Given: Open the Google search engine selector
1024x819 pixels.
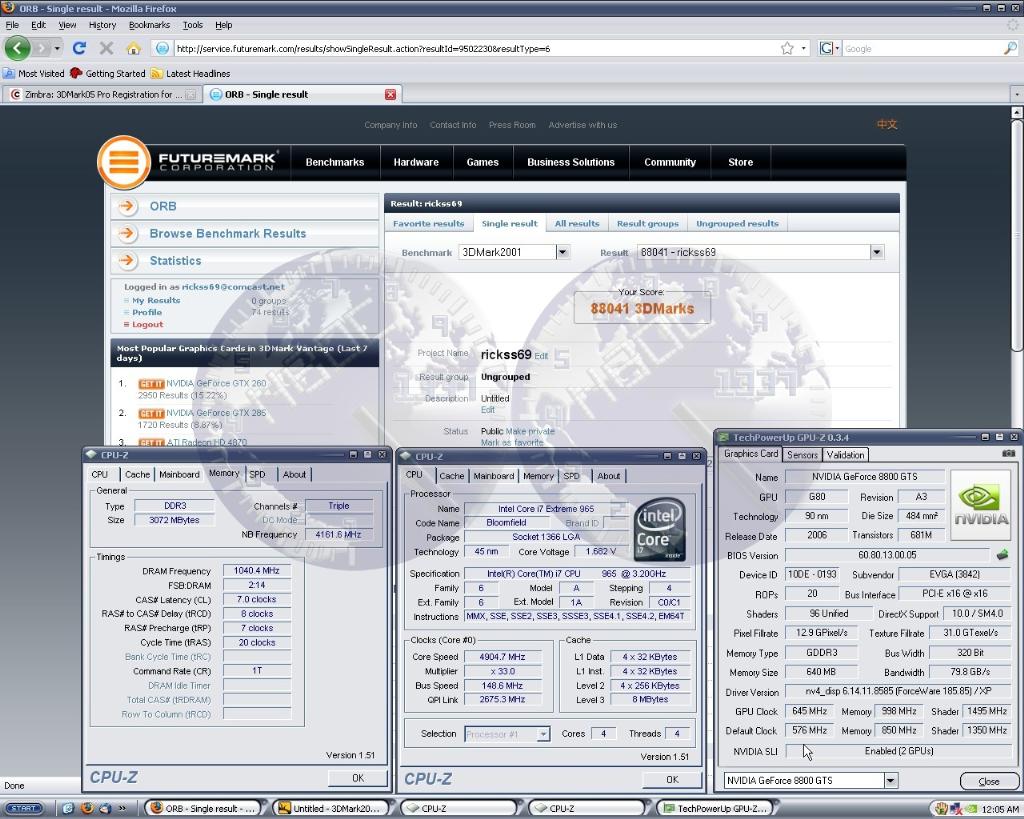Looking at the screenshot, I should point(829,48).
